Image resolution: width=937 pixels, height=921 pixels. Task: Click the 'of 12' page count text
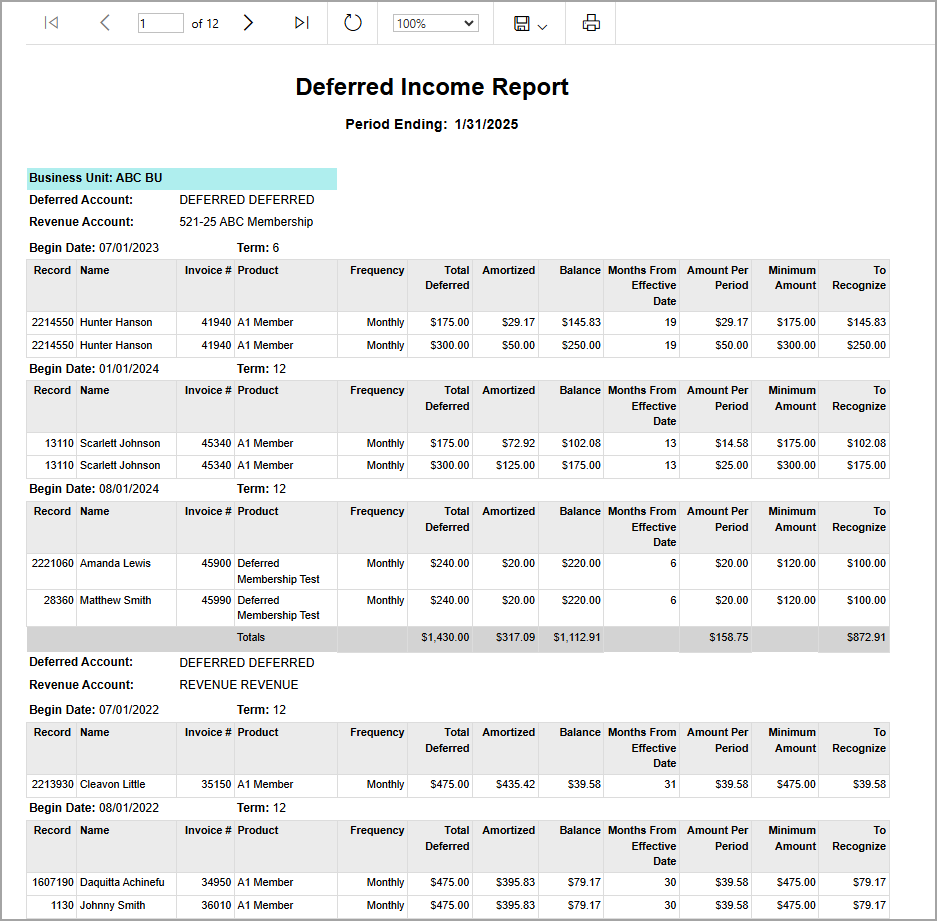point(205,24)
